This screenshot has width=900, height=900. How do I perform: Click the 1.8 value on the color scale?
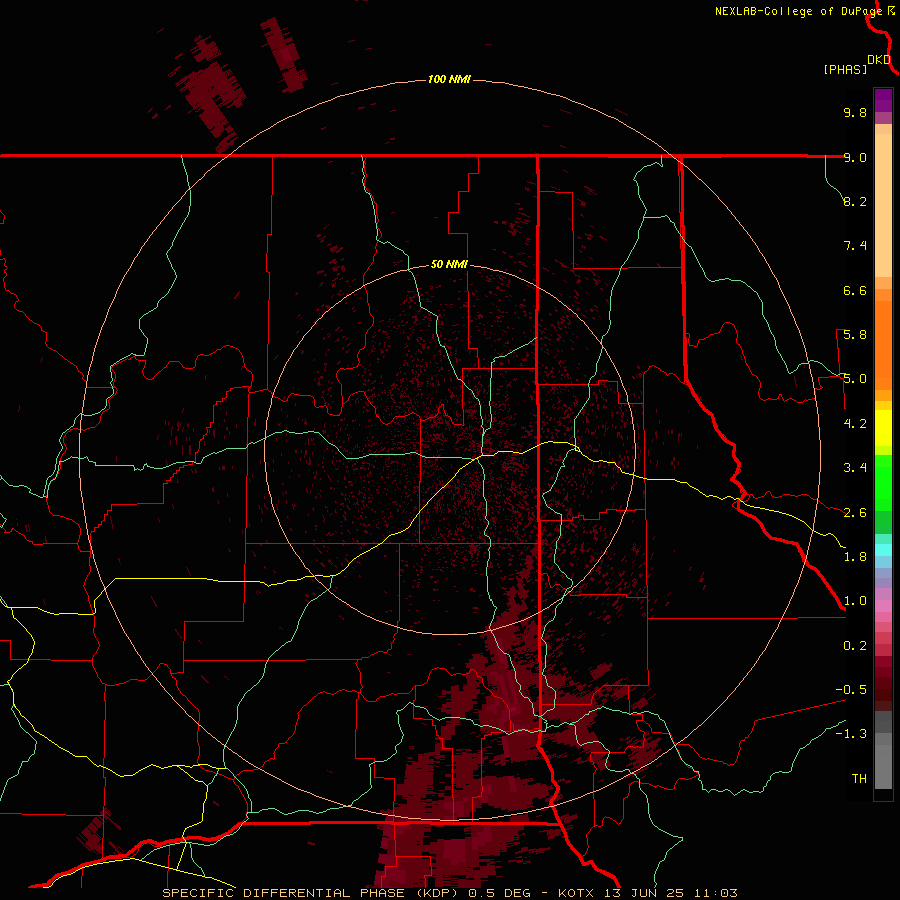tap(855, 557)
